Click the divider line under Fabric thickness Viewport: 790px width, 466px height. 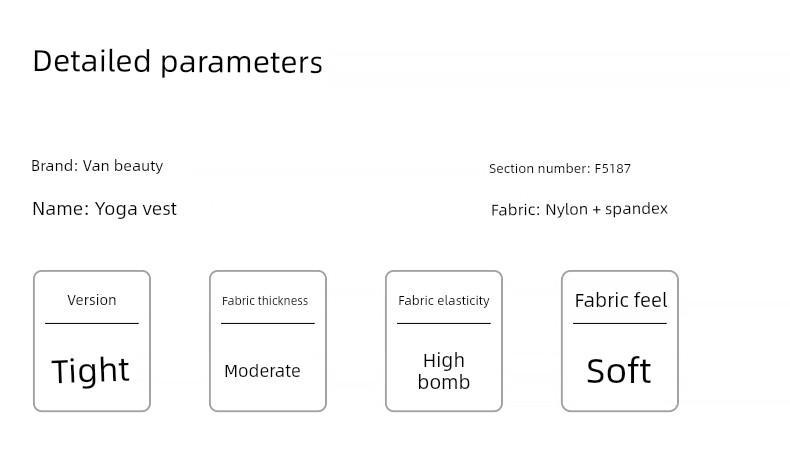pos(268,323)
